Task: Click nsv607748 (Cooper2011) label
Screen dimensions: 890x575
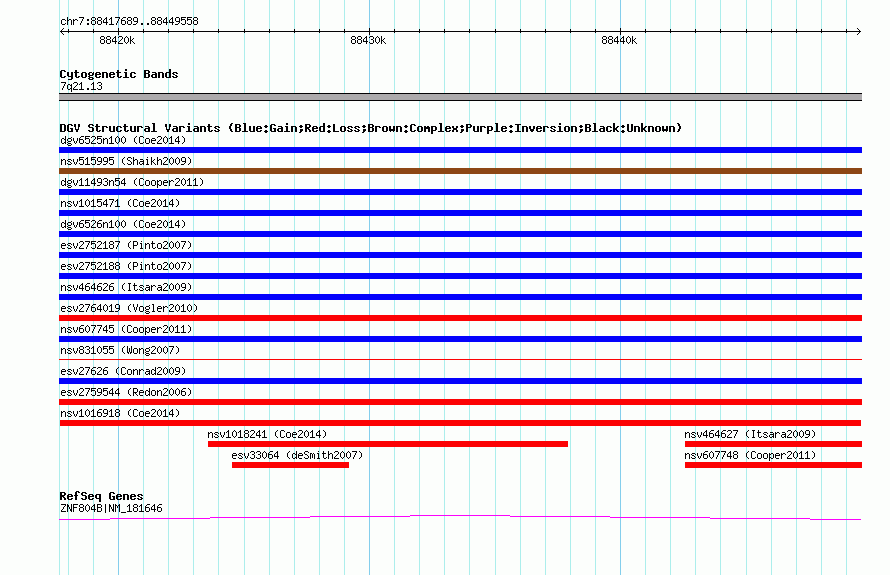Action: coord(750,455)
